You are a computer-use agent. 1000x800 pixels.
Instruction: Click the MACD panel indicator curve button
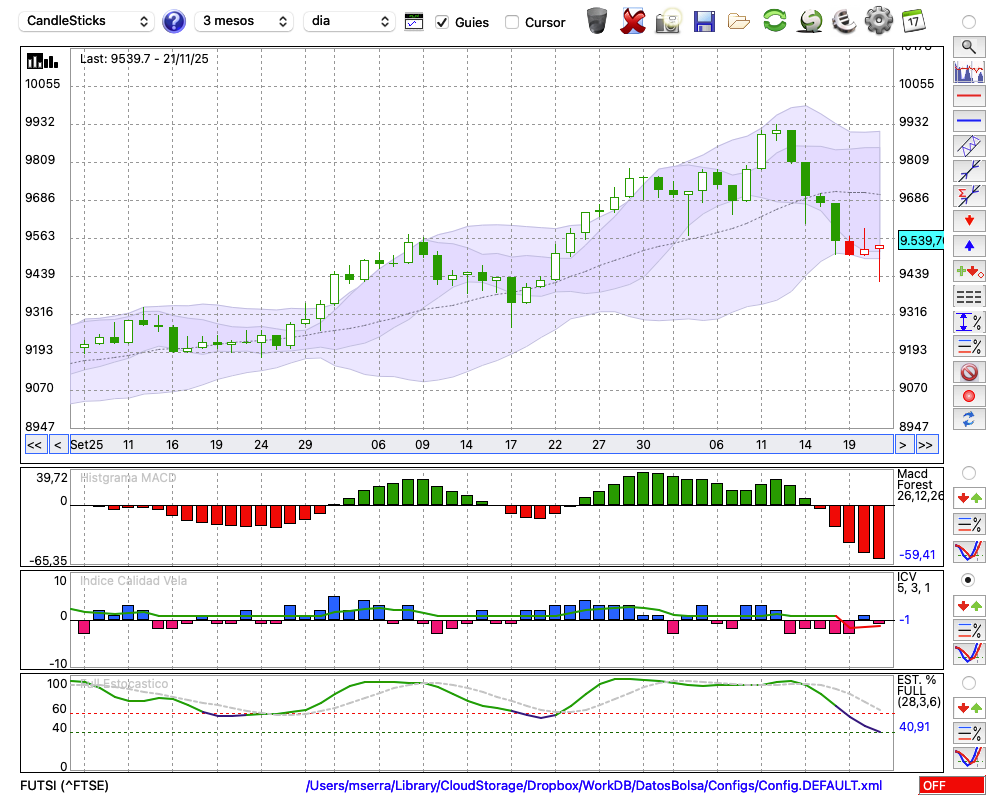[x=969, y=551]
